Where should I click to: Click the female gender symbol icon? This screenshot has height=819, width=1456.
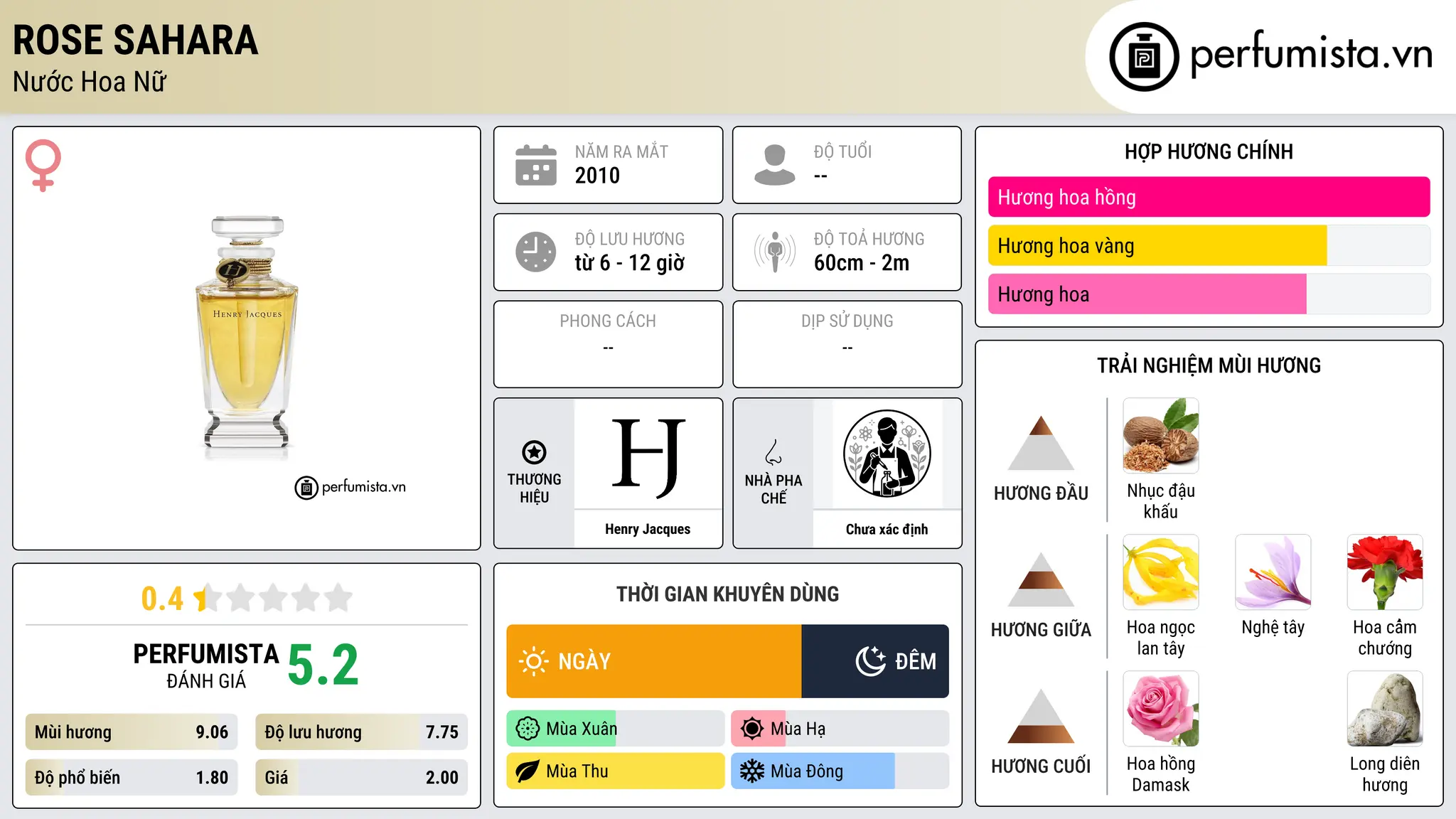tap(43, 165)
